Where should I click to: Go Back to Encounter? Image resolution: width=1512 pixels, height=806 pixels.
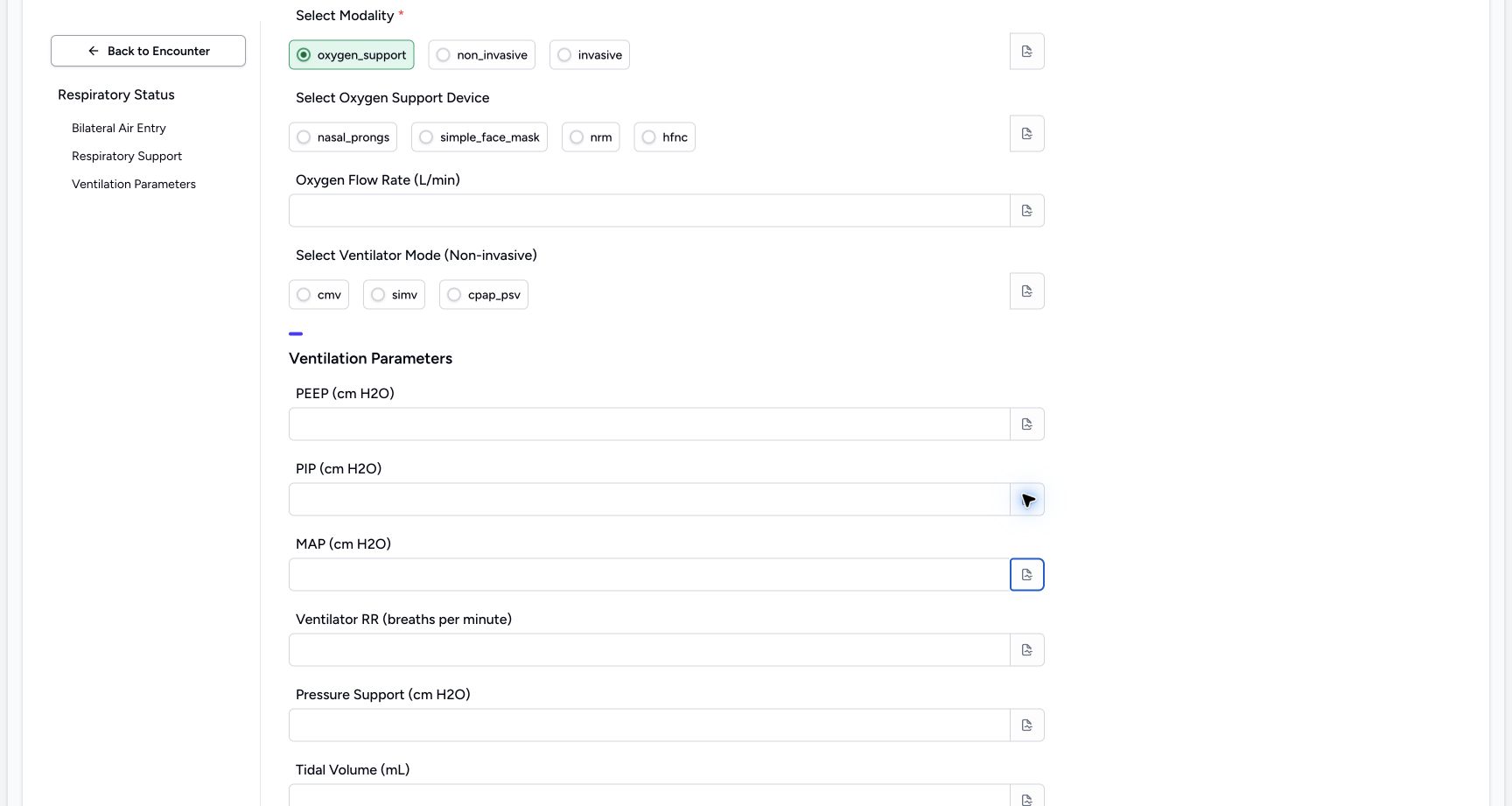[x=148, y=51]
